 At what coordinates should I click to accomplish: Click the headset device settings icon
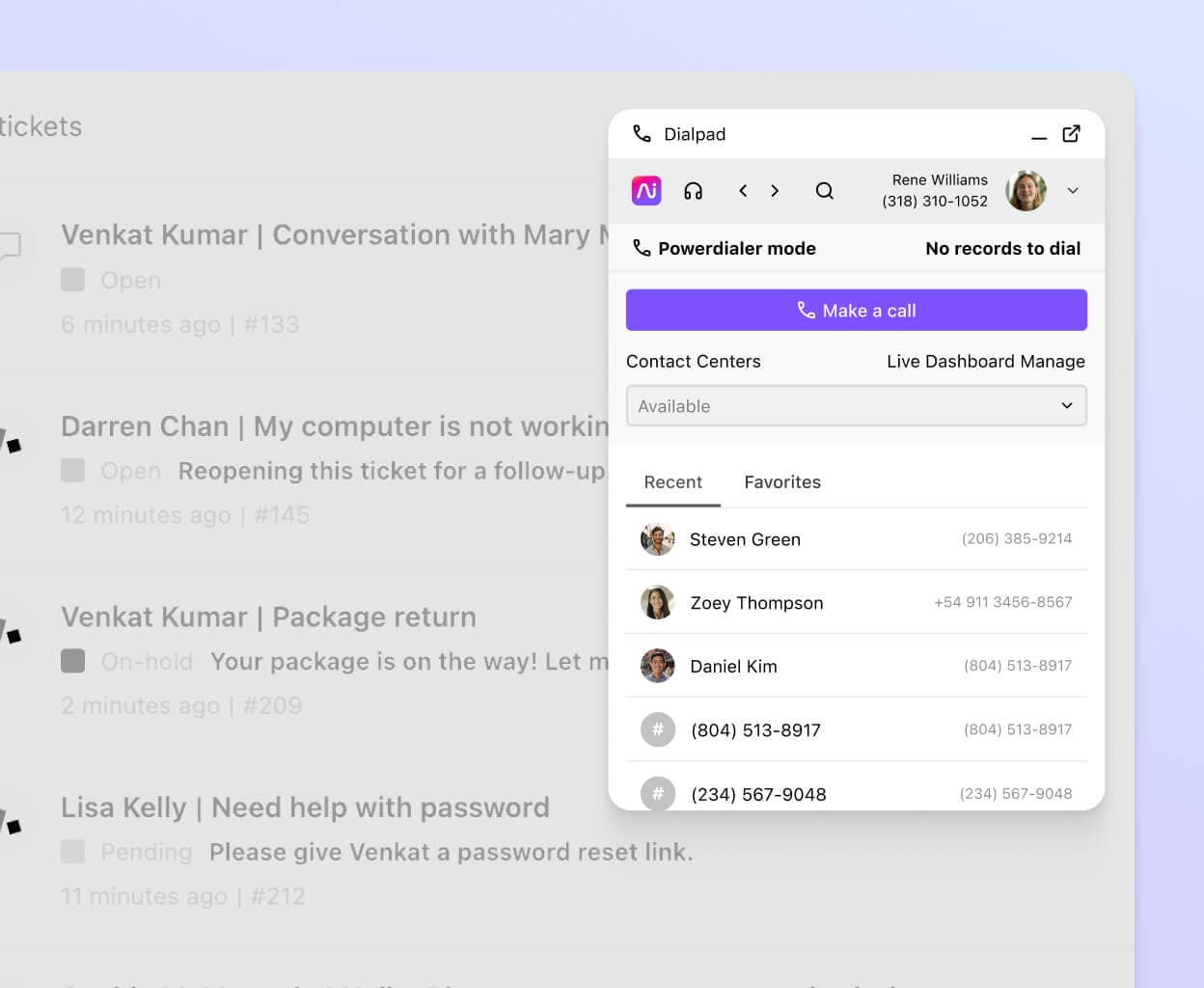[x=693, y=190]
